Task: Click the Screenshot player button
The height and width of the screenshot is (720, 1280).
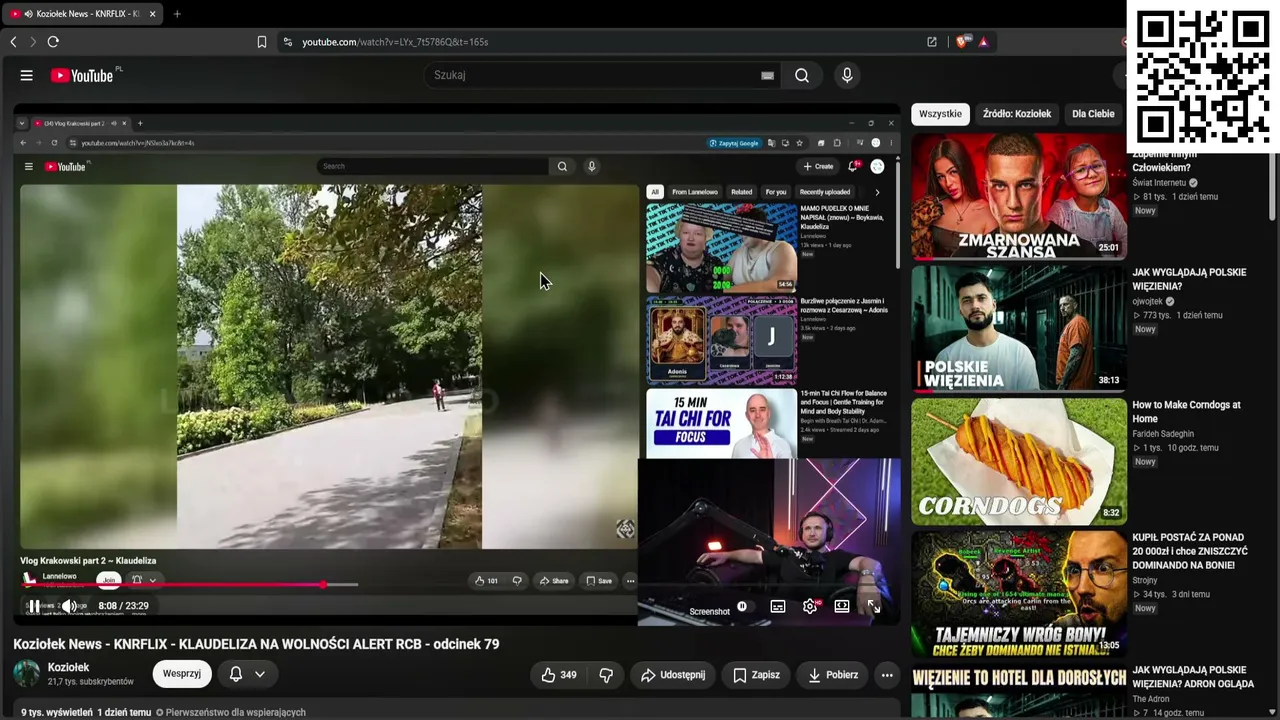Action: [710, 612]
